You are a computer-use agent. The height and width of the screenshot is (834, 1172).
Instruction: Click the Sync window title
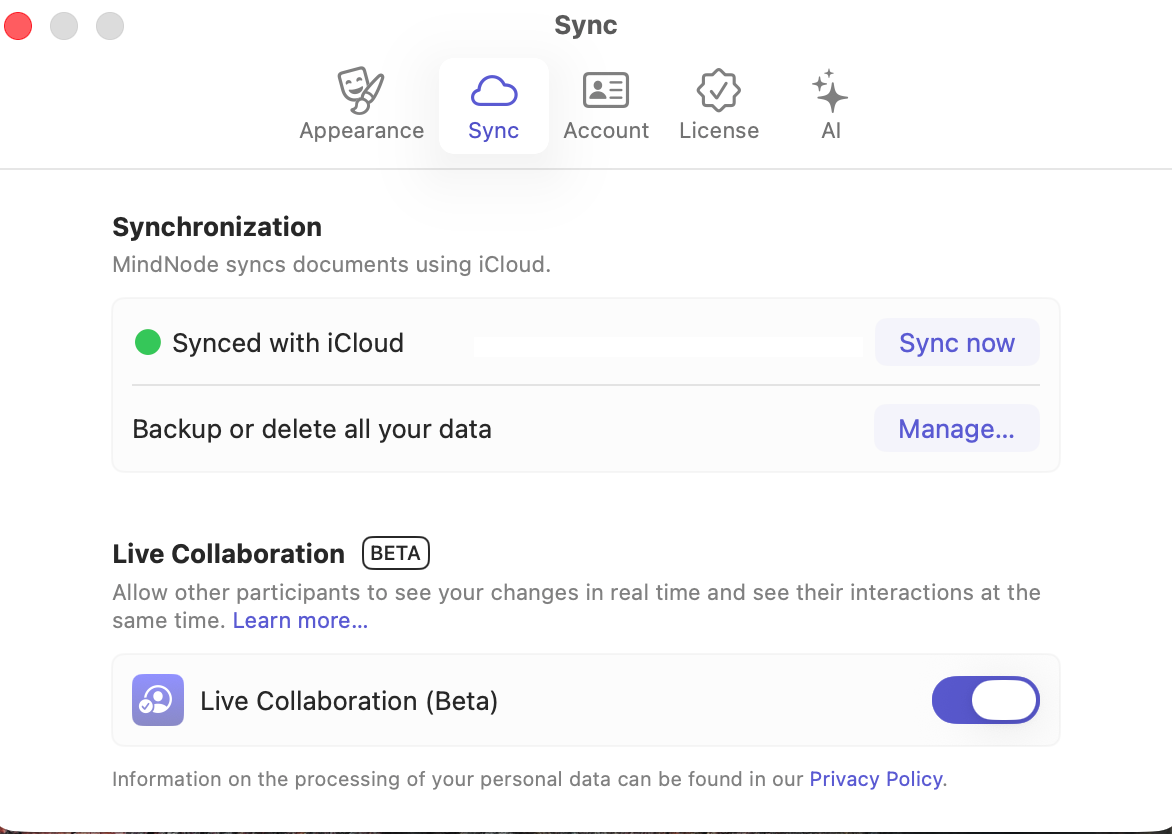(585, 25)
